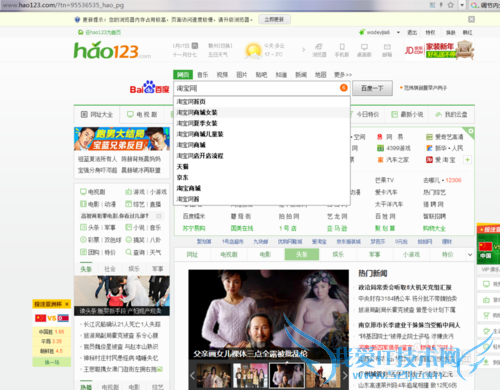Viewport: 500px width, 390px height.
Task: Click the 爱奇艺高清 site icon
Action: pyautogui.click(x=429, y=137)
